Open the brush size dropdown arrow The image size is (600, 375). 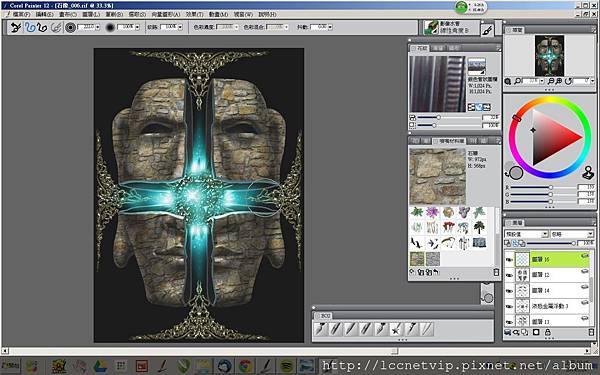(98, 27)
